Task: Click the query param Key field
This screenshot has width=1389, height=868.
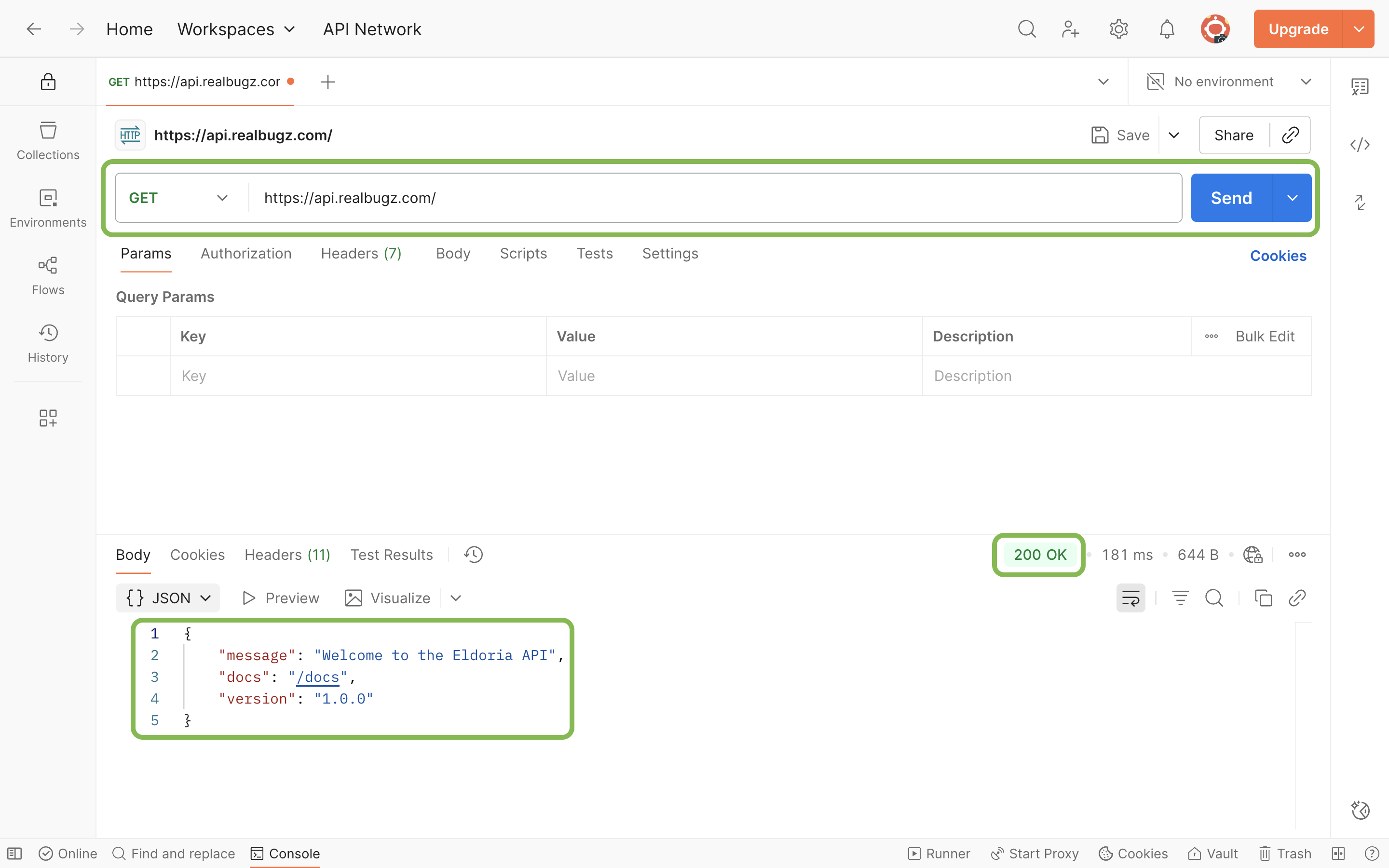Action: click(358, 376)
